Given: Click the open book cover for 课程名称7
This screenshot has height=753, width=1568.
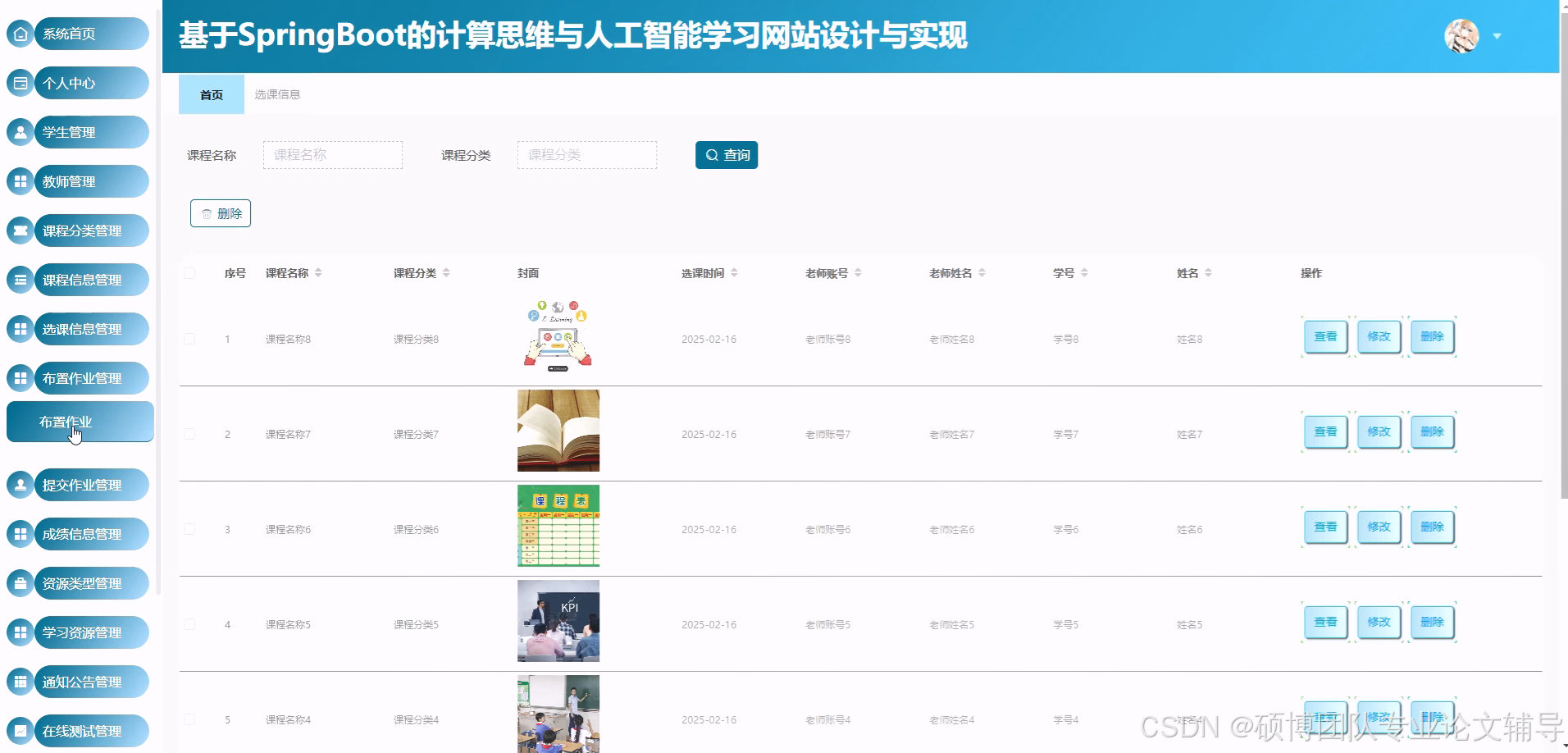Looking at the screenshot, I should coord(558,431).
